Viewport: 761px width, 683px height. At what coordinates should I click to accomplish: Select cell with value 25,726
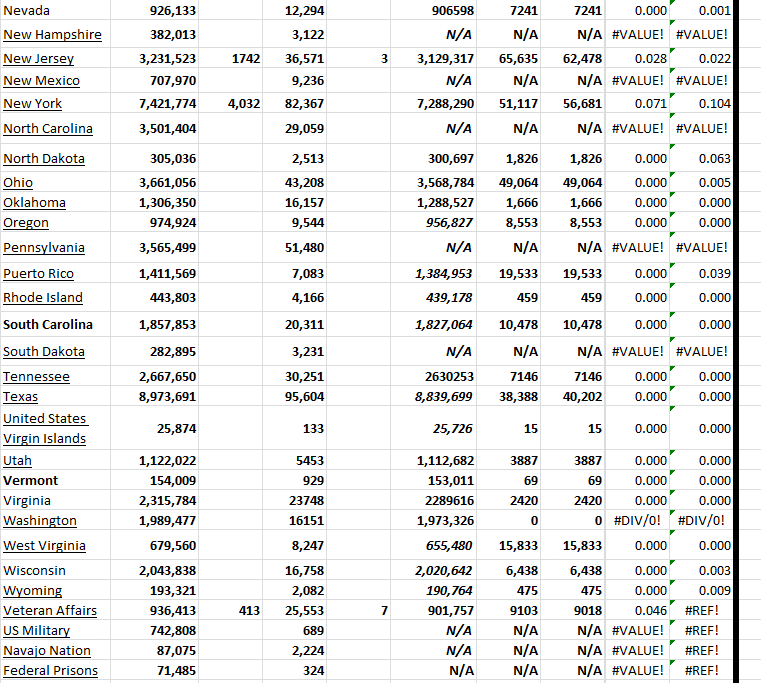click(x=433, y=428)
